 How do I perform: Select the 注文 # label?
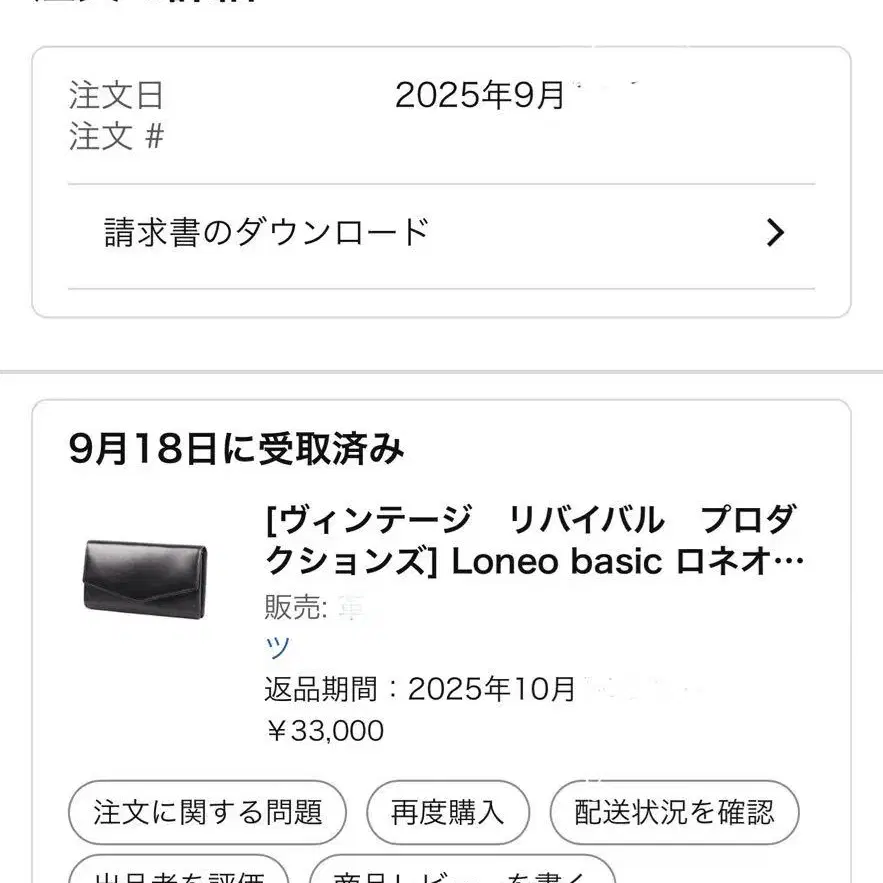click(x=116, y=136)
